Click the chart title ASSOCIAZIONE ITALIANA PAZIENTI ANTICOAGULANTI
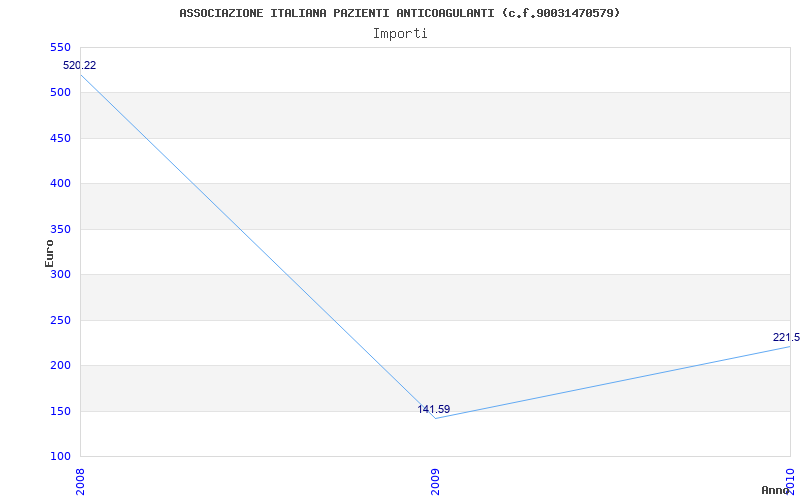The height and width of the screenshot is (500, 800). click(x=399, y=13)
